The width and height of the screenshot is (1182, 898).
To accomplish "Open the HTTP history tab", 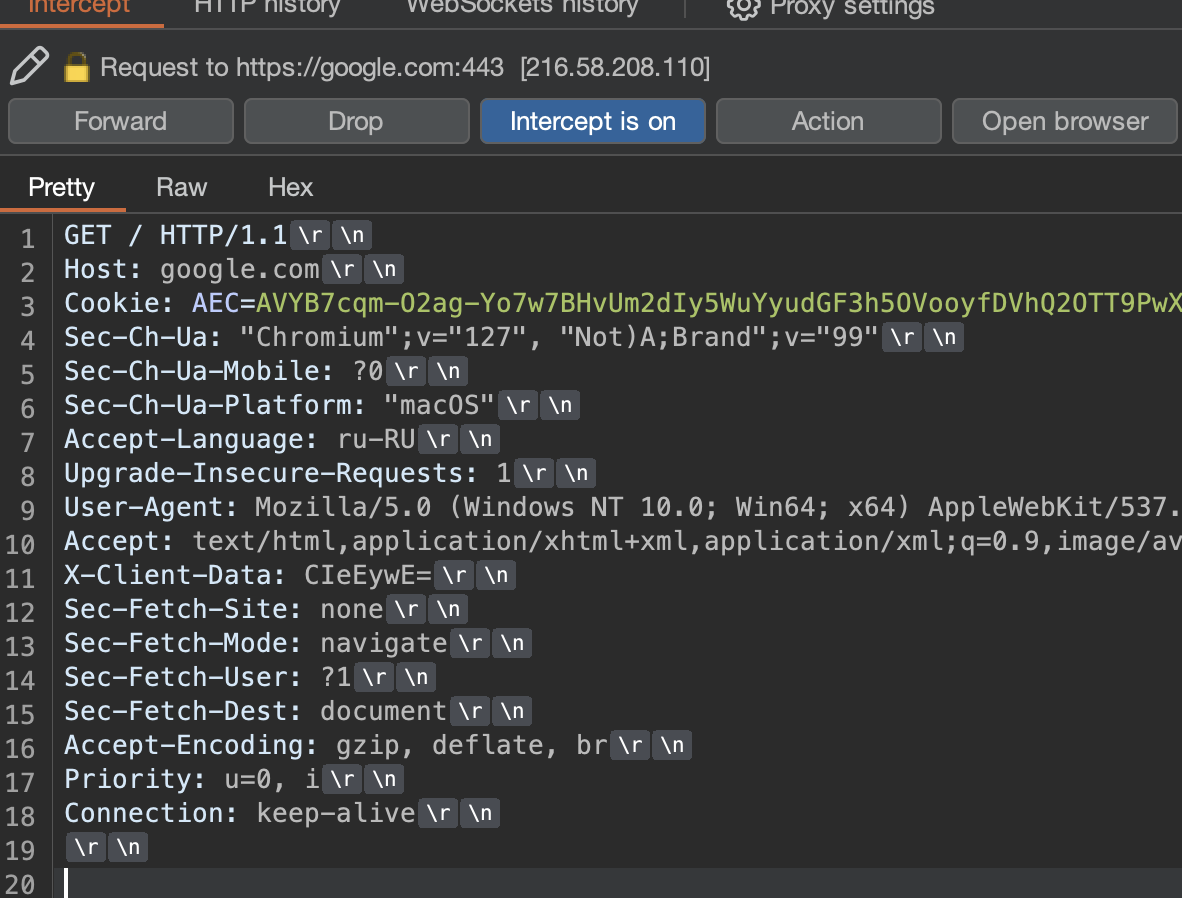I will (267, 7).
